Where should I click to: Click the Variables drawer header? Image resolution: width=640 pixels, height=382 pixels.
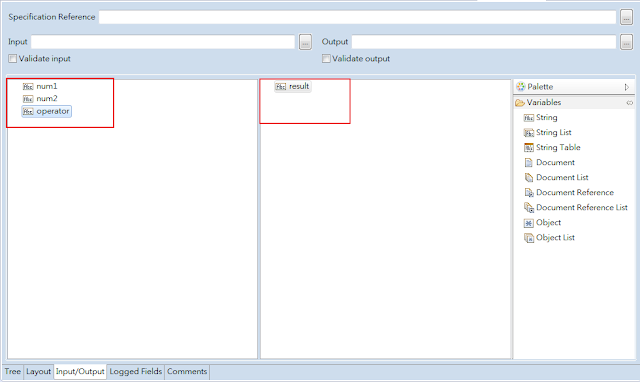(574, 102)
